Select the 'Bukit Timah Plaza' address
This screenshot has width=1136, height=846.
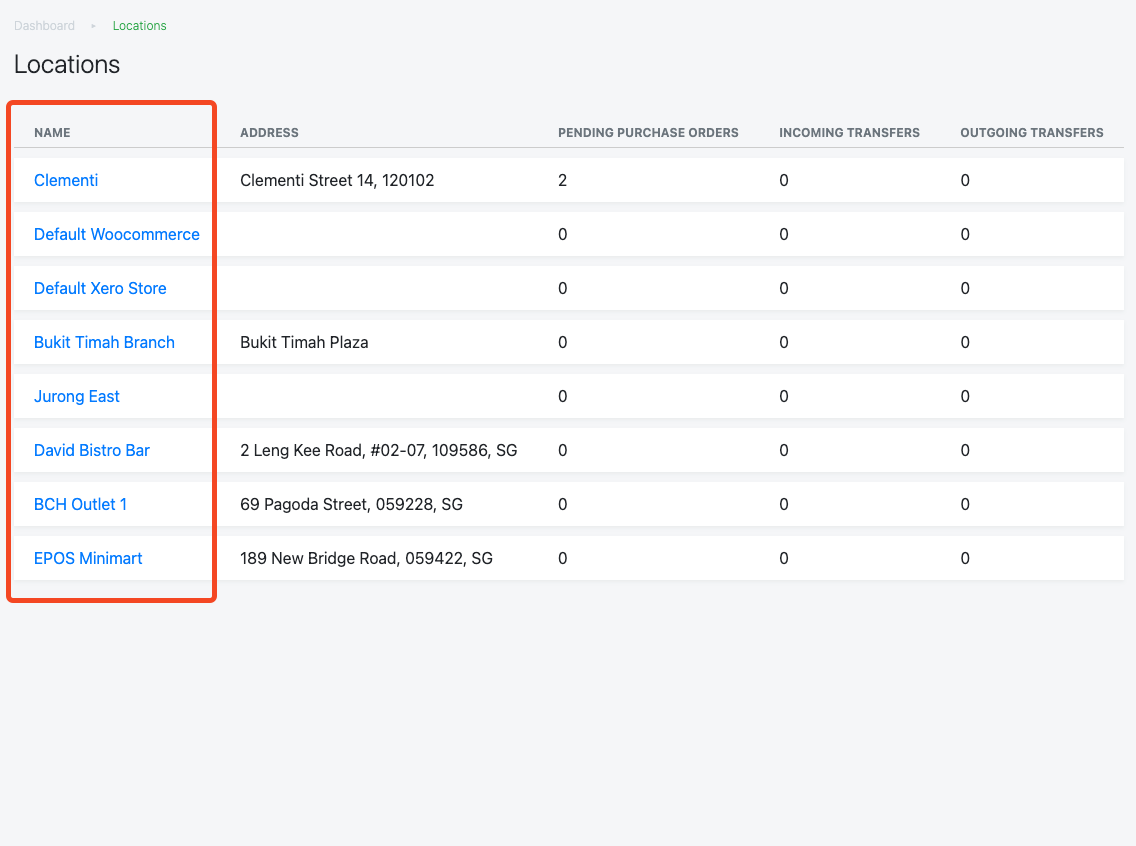304,343
